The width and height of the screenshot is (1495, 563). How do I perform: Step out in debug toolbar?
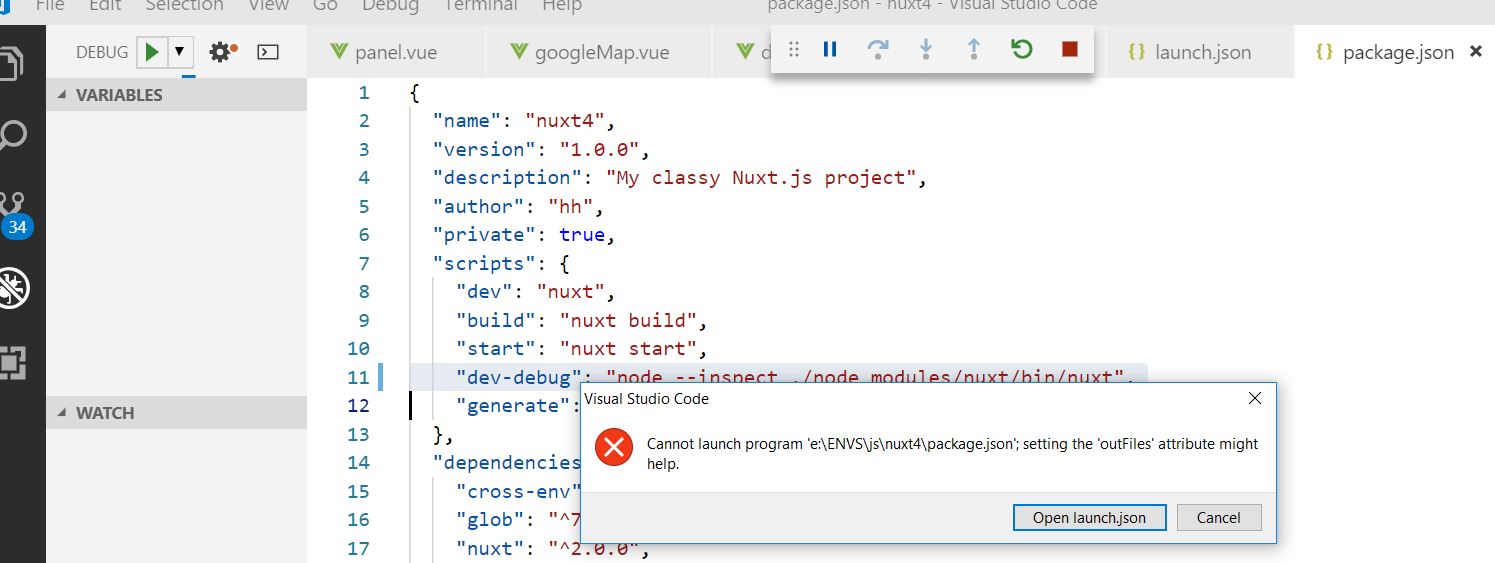coord(973,49)
